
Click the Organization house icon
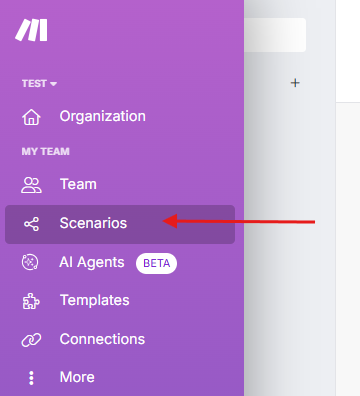(x=31, y=117)
